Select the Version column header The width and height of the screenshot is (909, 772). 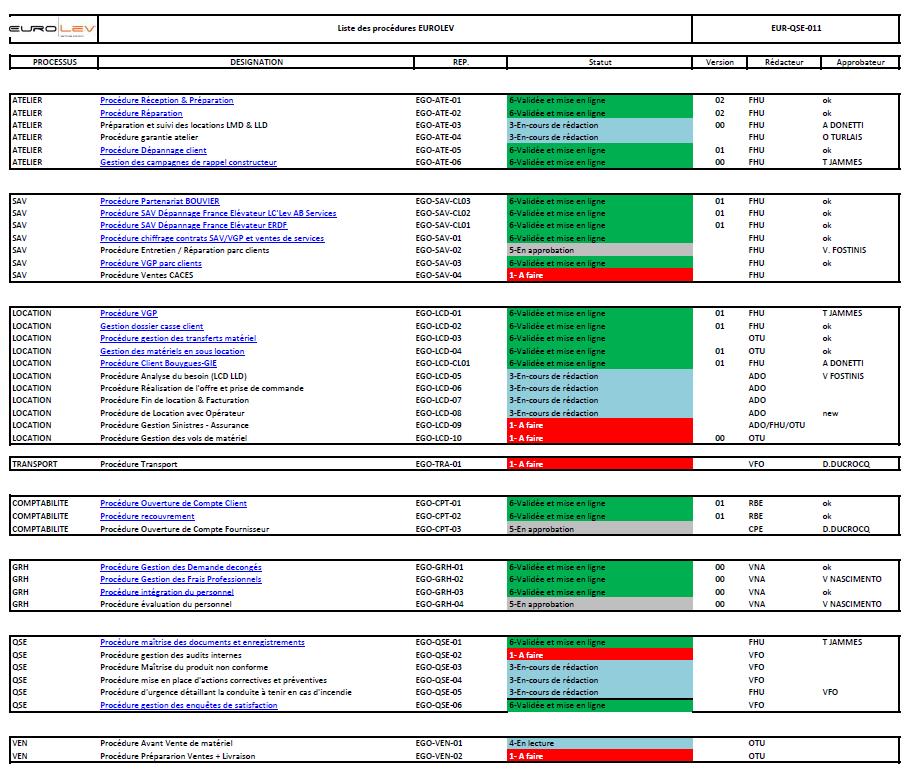pos(719,62)
